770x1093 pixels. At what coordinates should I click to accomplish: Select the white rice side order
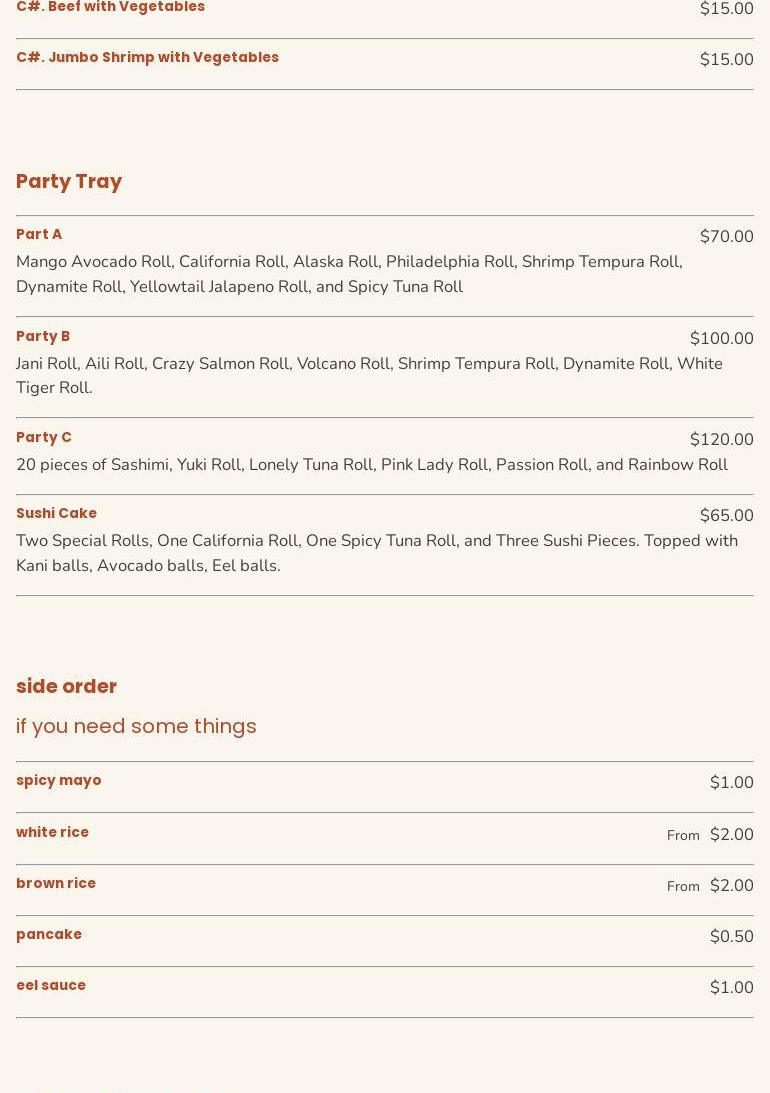pyautogui.click(x=52, y=832)
